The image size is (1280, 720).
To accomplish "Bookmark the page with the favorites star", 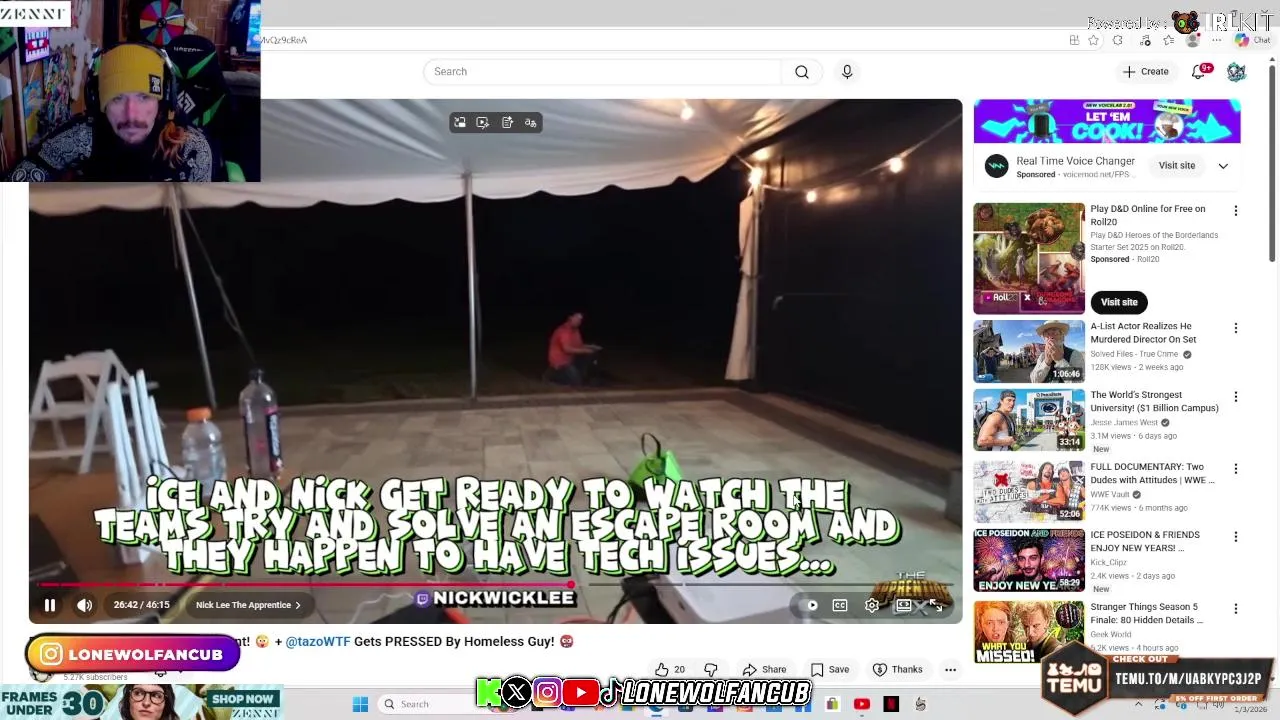I will [1094, 40].
